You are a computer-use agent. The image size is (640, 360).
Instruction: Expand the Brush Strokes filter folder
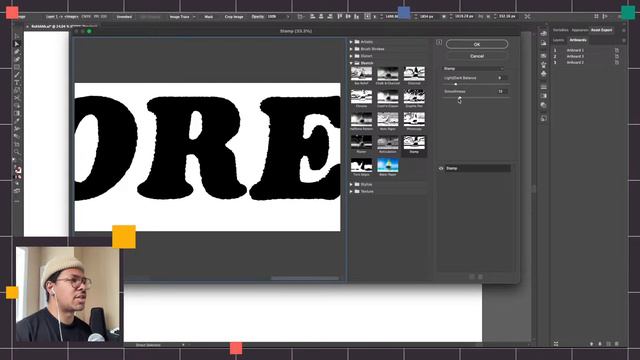click(351, 49)
